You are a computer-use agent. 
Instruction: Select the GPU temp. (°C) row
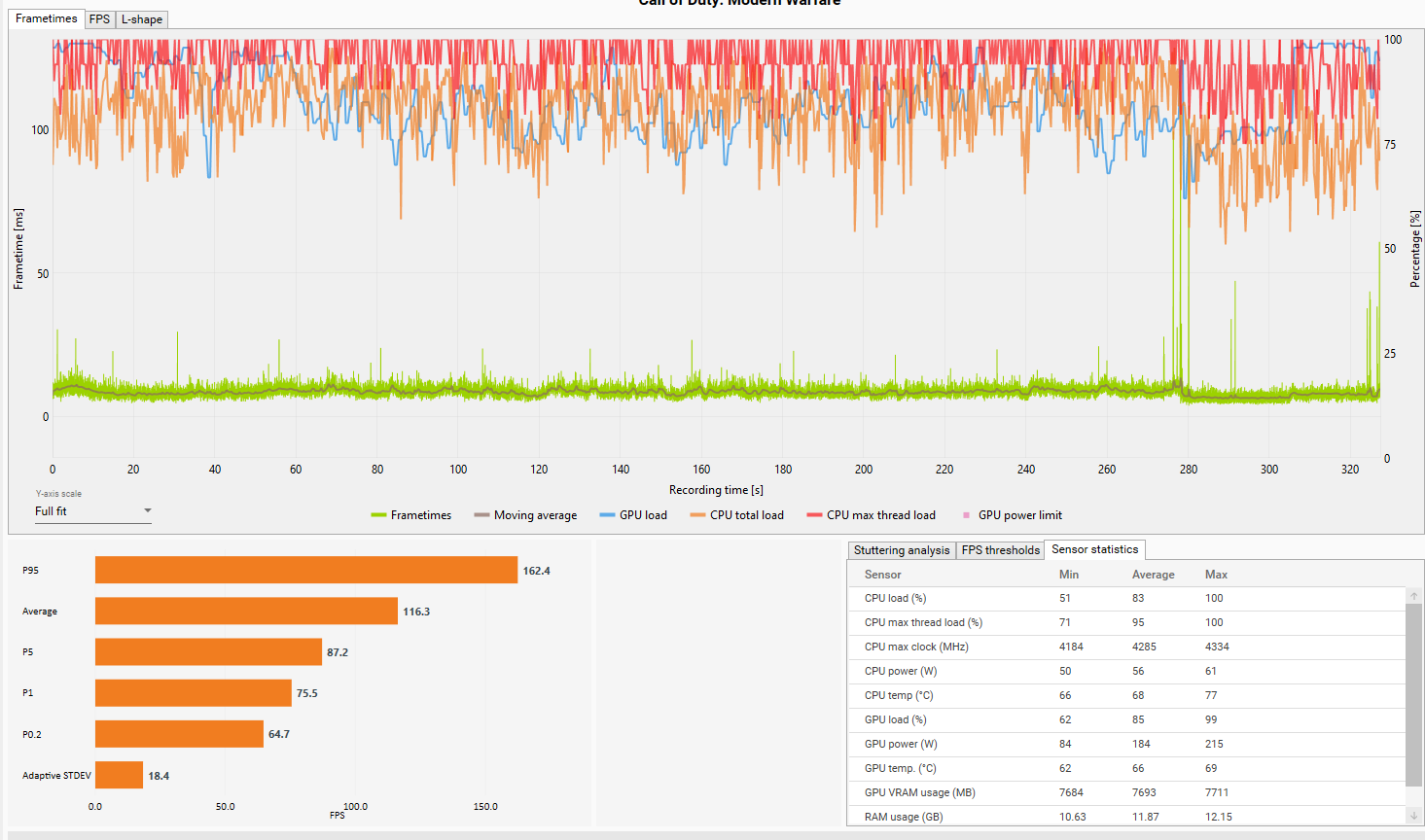(1126, 769)
